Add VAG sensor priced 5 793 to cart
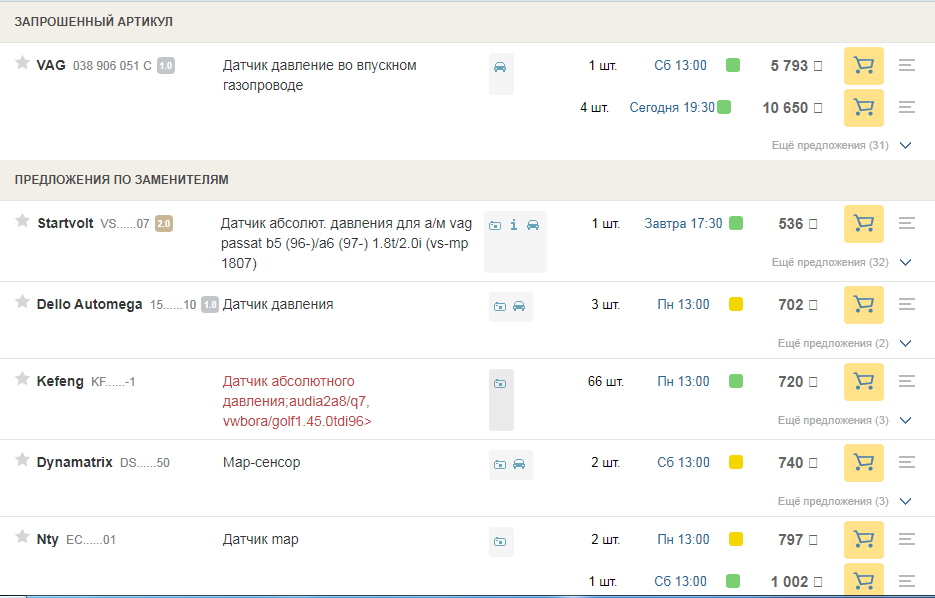 click(863, 66)
